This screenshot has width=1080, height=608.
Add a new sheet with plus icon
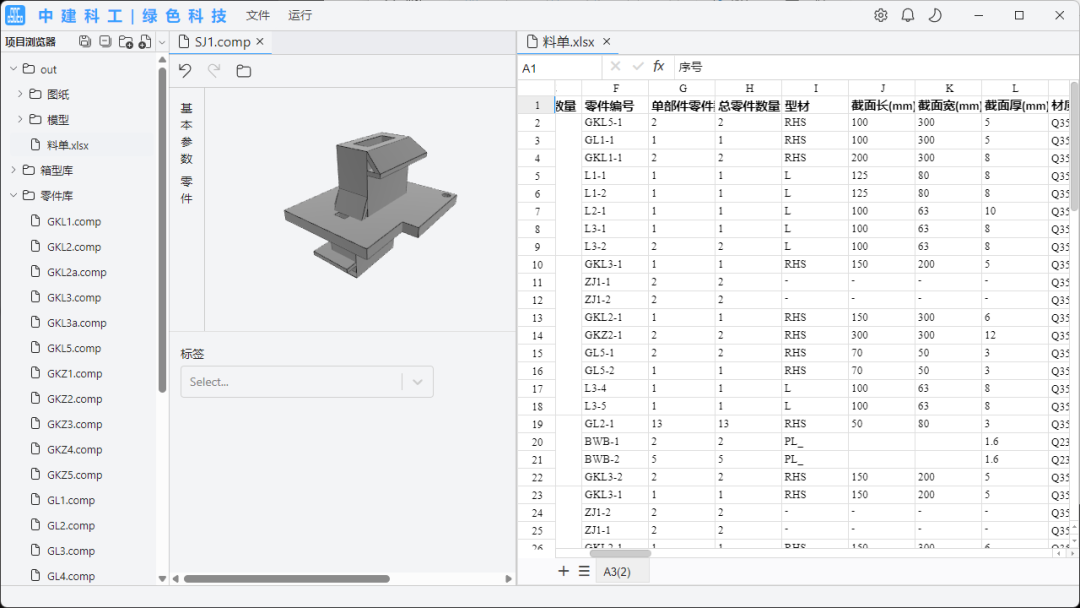[563, 571]
